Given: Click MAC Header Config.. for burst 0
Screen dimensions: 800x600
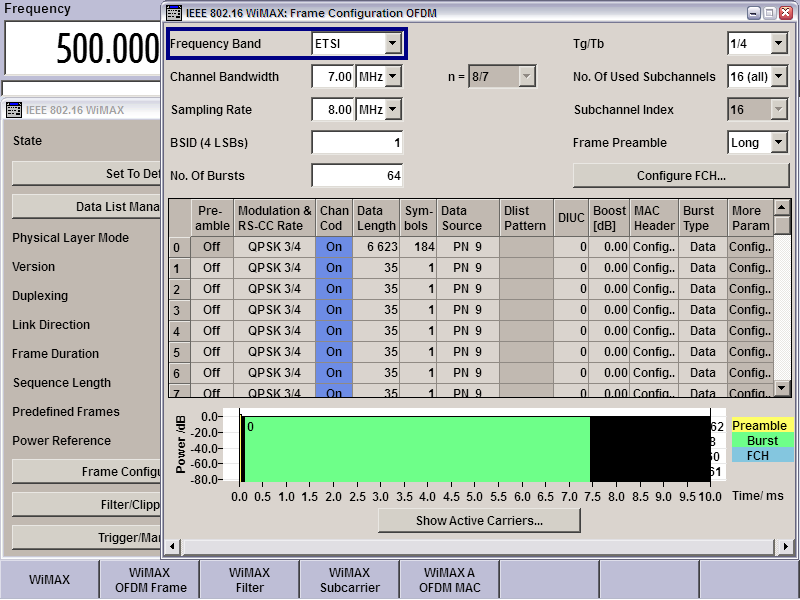Looking at the screenshot, I should [654, 247].
